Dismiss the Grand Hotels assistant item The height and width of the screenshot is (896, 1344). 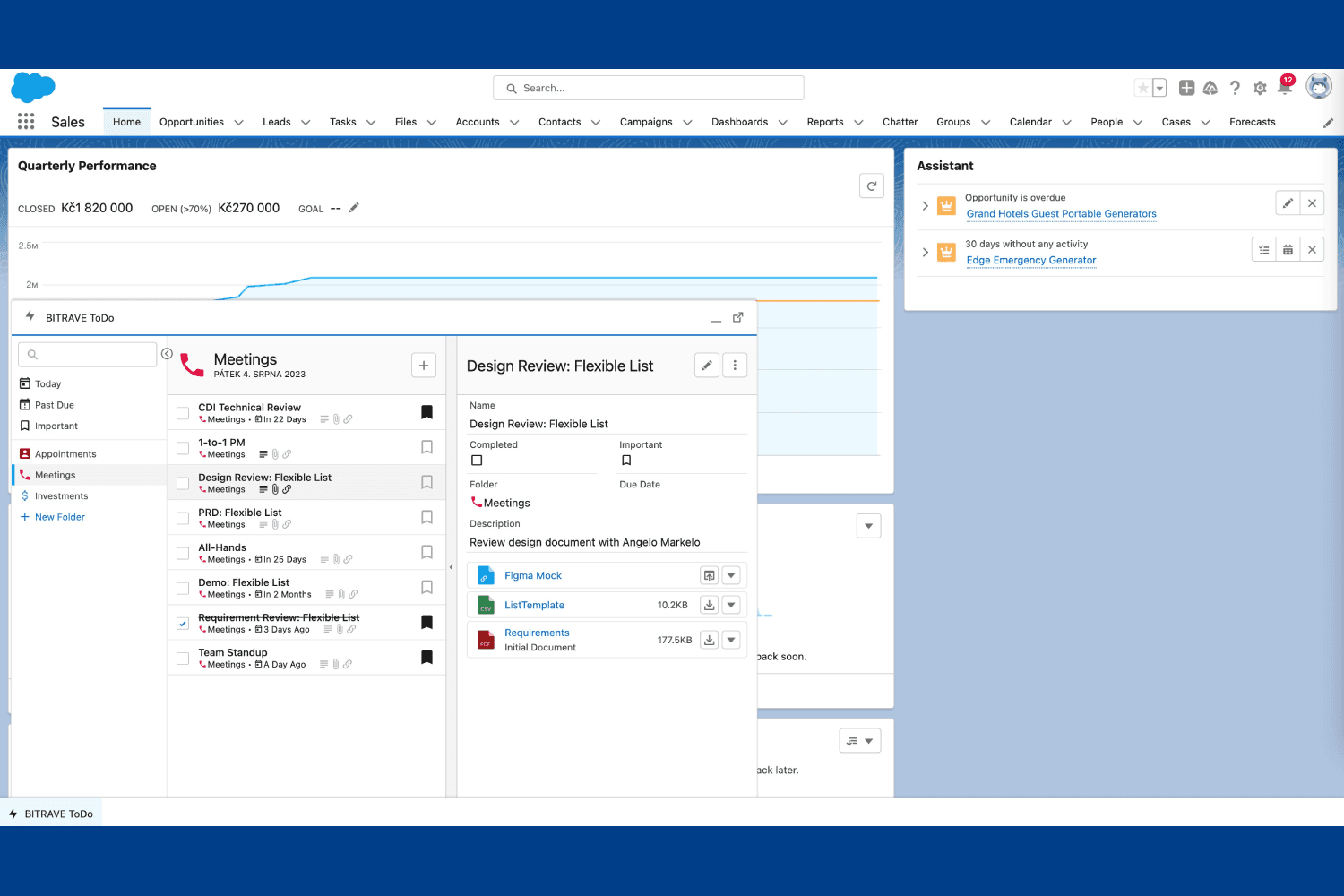pos(1312,203)
